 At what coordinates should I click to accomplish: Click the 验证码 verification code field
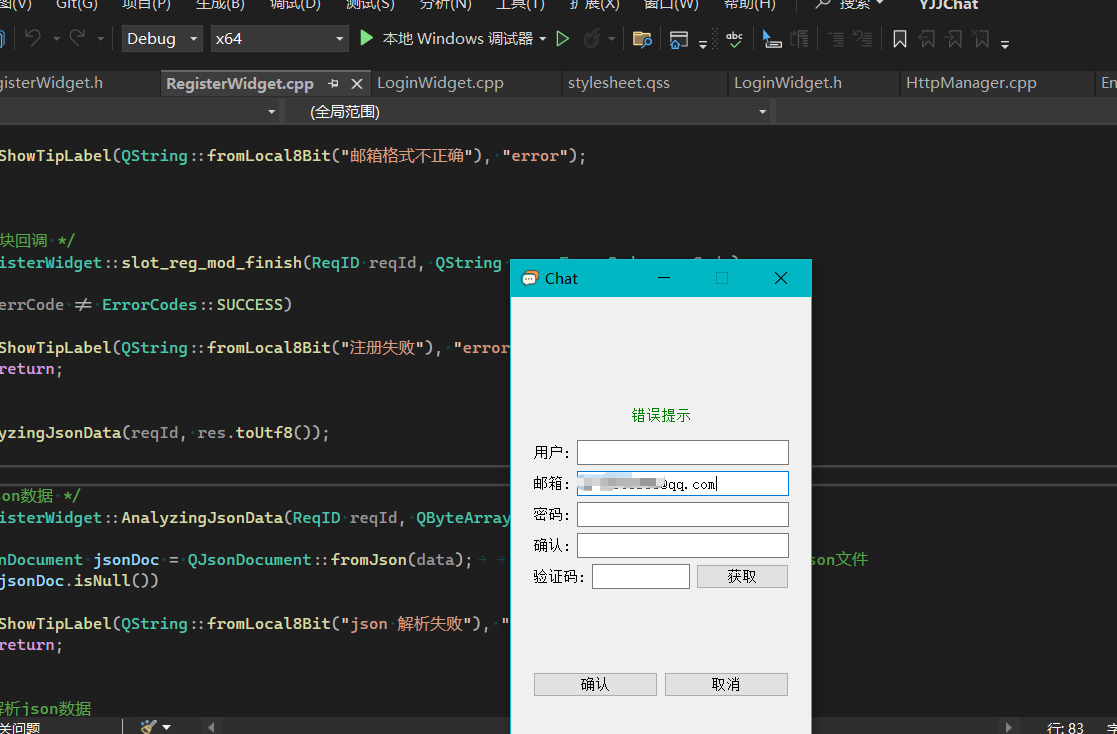pyautogui.click(x=640, y=577)
